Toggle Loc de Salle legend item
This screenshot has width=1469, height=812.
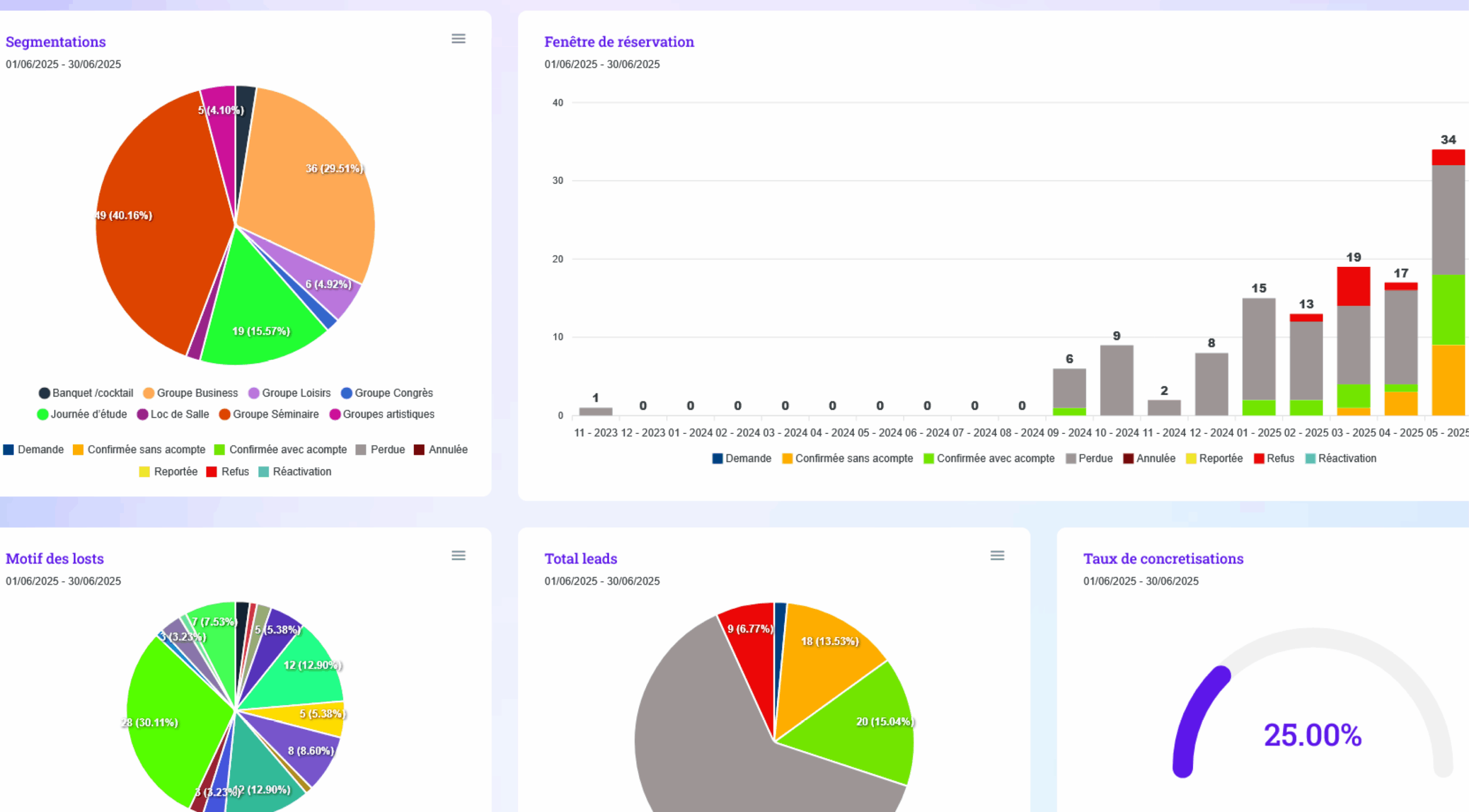pos(173,414)
